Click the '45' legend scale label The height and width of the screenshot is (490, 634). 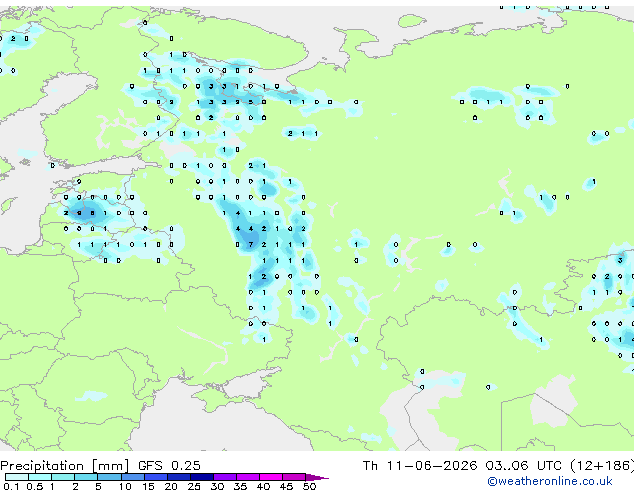287,486
